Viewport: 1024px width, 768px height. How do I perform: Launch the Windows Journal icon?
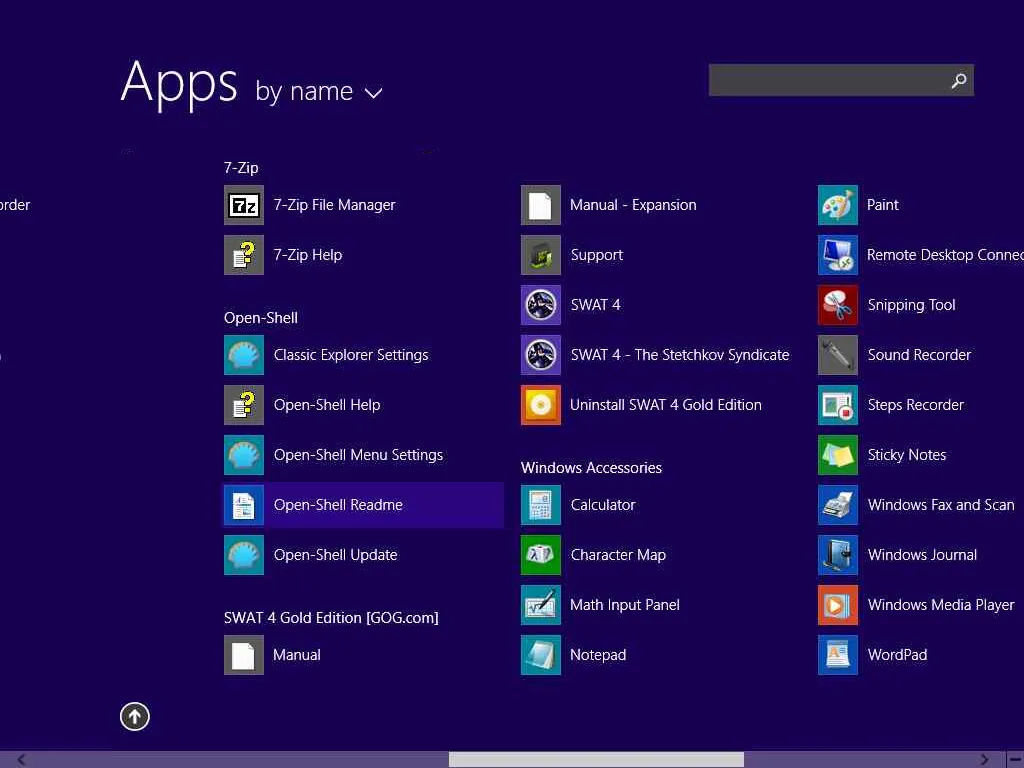pyautogui.click(x=838, y=555)
